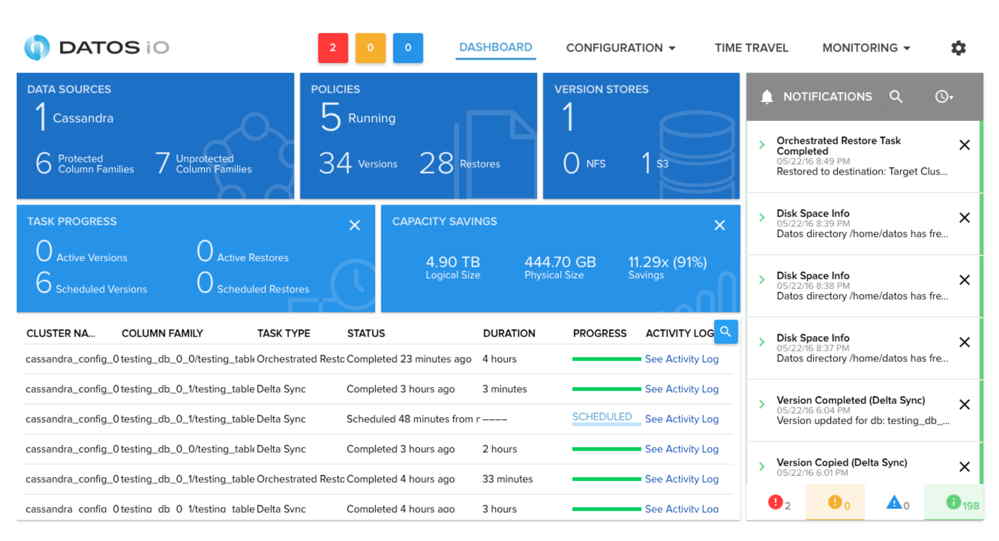Search the task table with magnifier button

(x=726, y=331)
